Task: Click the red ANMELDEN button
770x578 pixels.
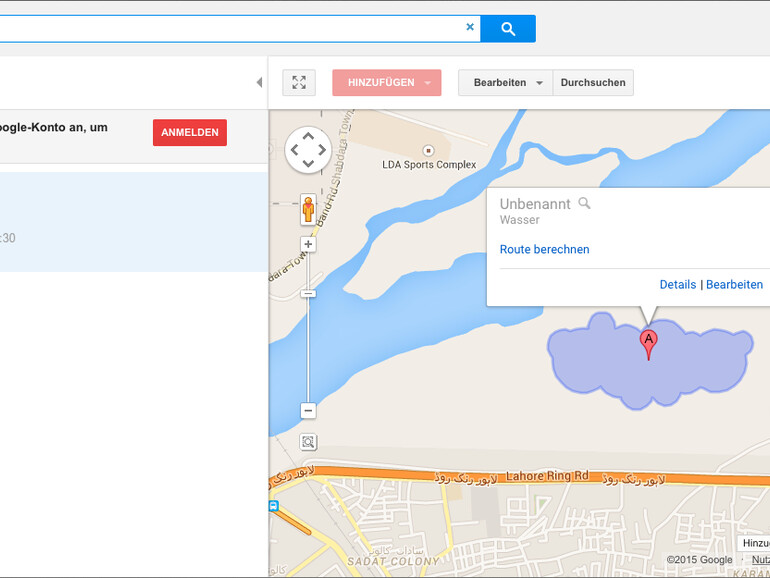Action: click(190, 133)
